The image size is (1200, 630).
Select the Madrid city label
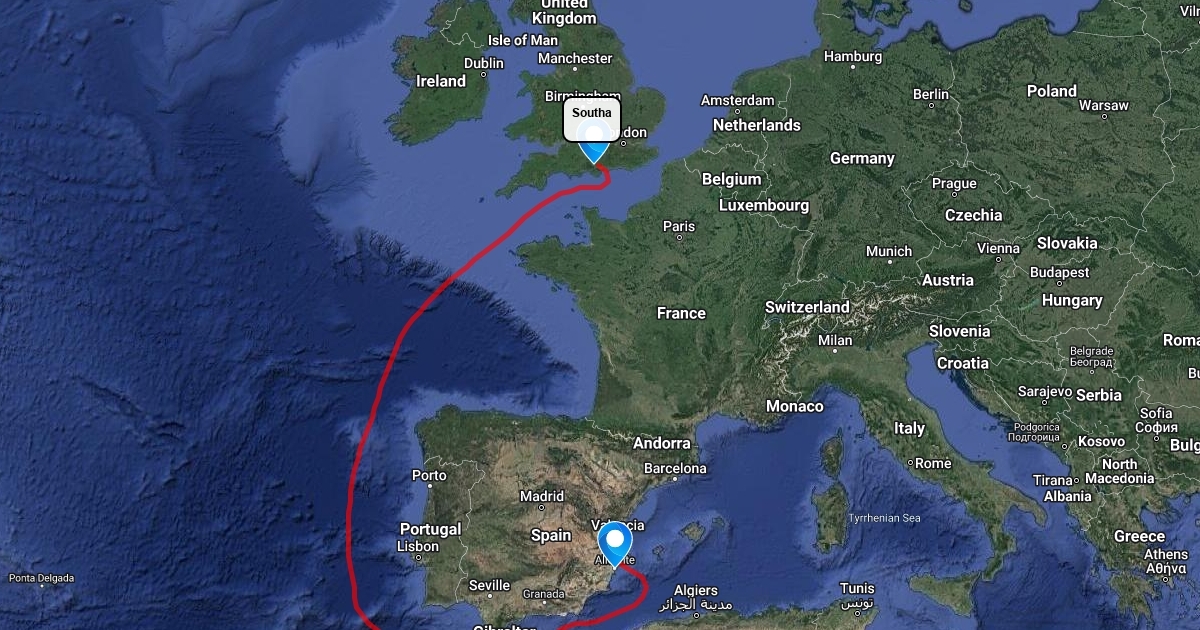point(542,496)
